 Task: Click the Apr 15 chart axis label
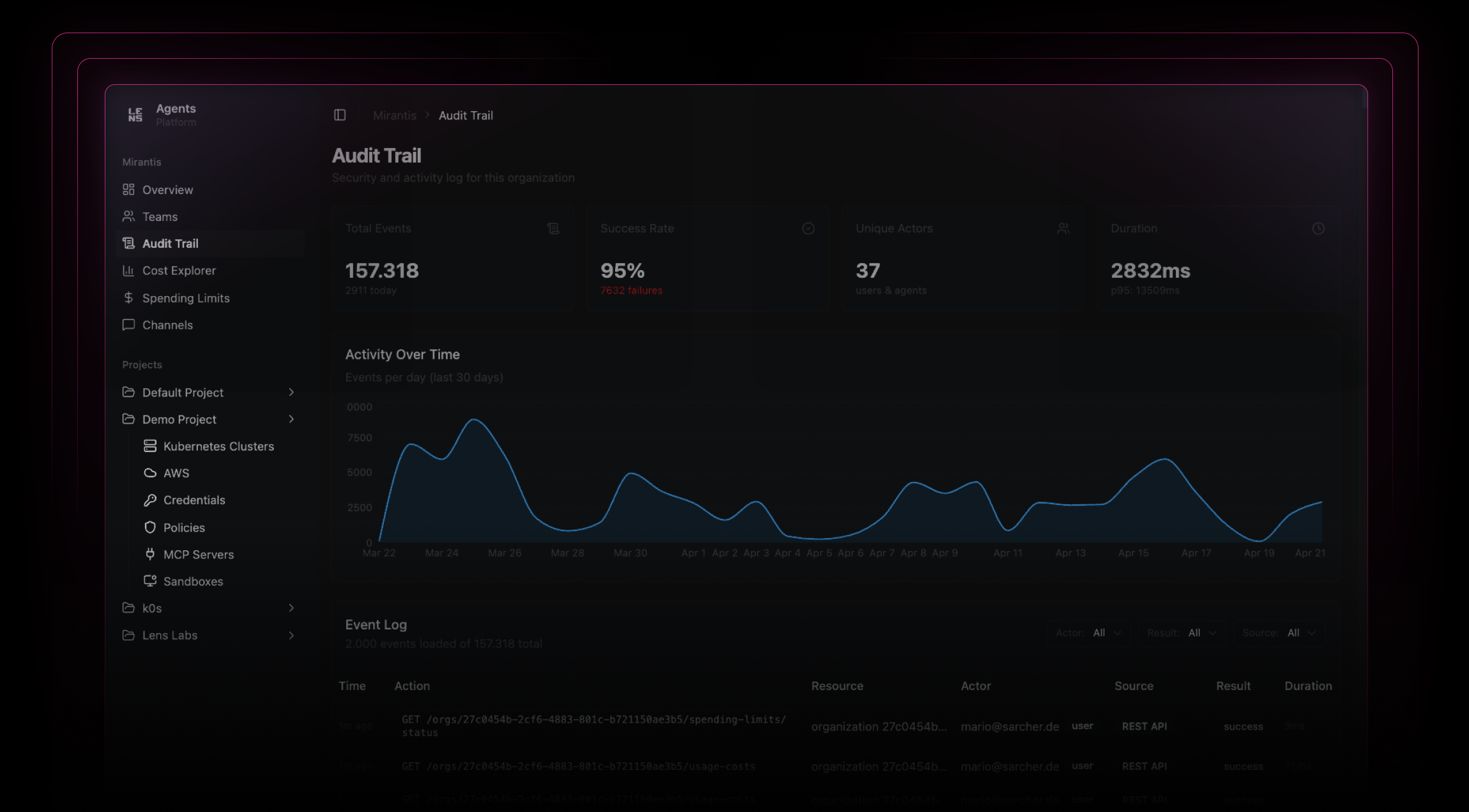[1133, 553]
